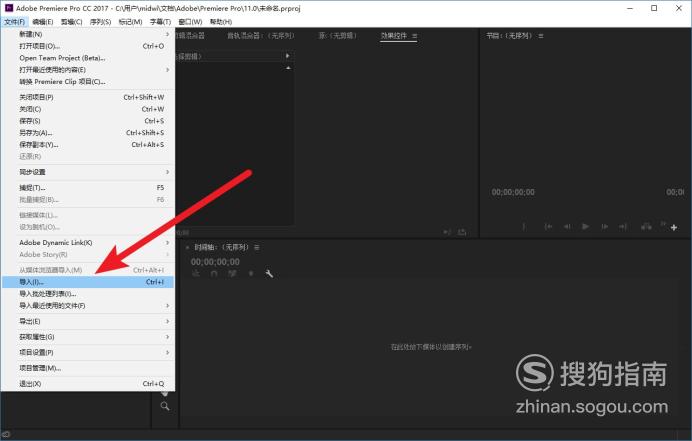The width and height of the screenshot is (692, 441).
Task: Choose 保存(S) menu item
Action: point(88,121)
